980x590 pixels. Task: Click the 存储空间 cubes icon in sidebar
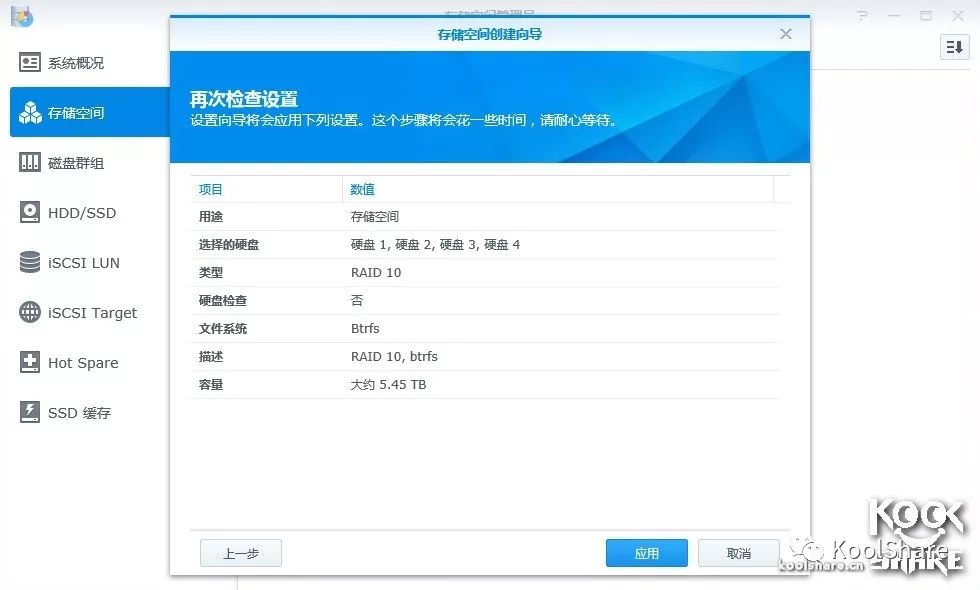click(x=30, y=112)
